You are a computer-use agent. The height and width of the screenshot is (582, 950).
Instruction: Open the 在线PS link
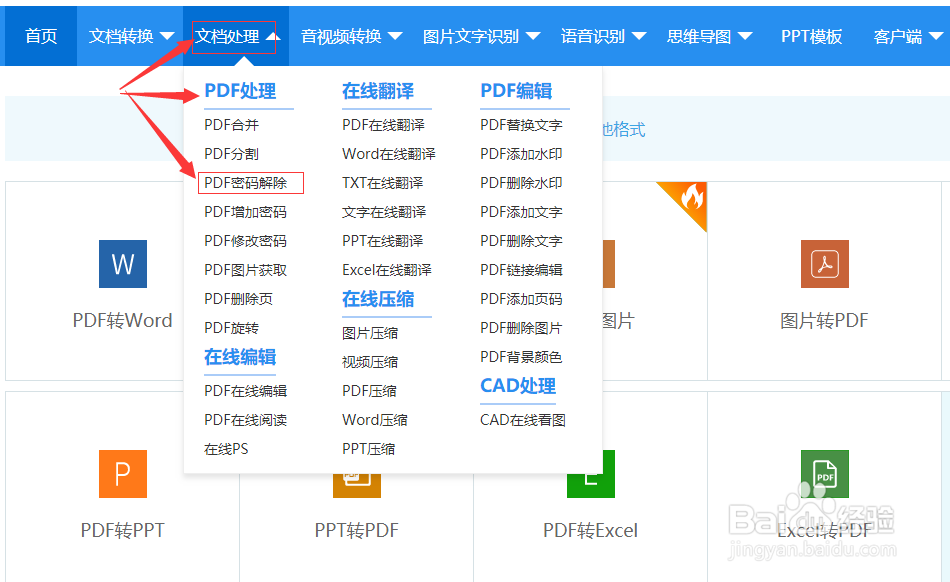click(x=229, y=448)
